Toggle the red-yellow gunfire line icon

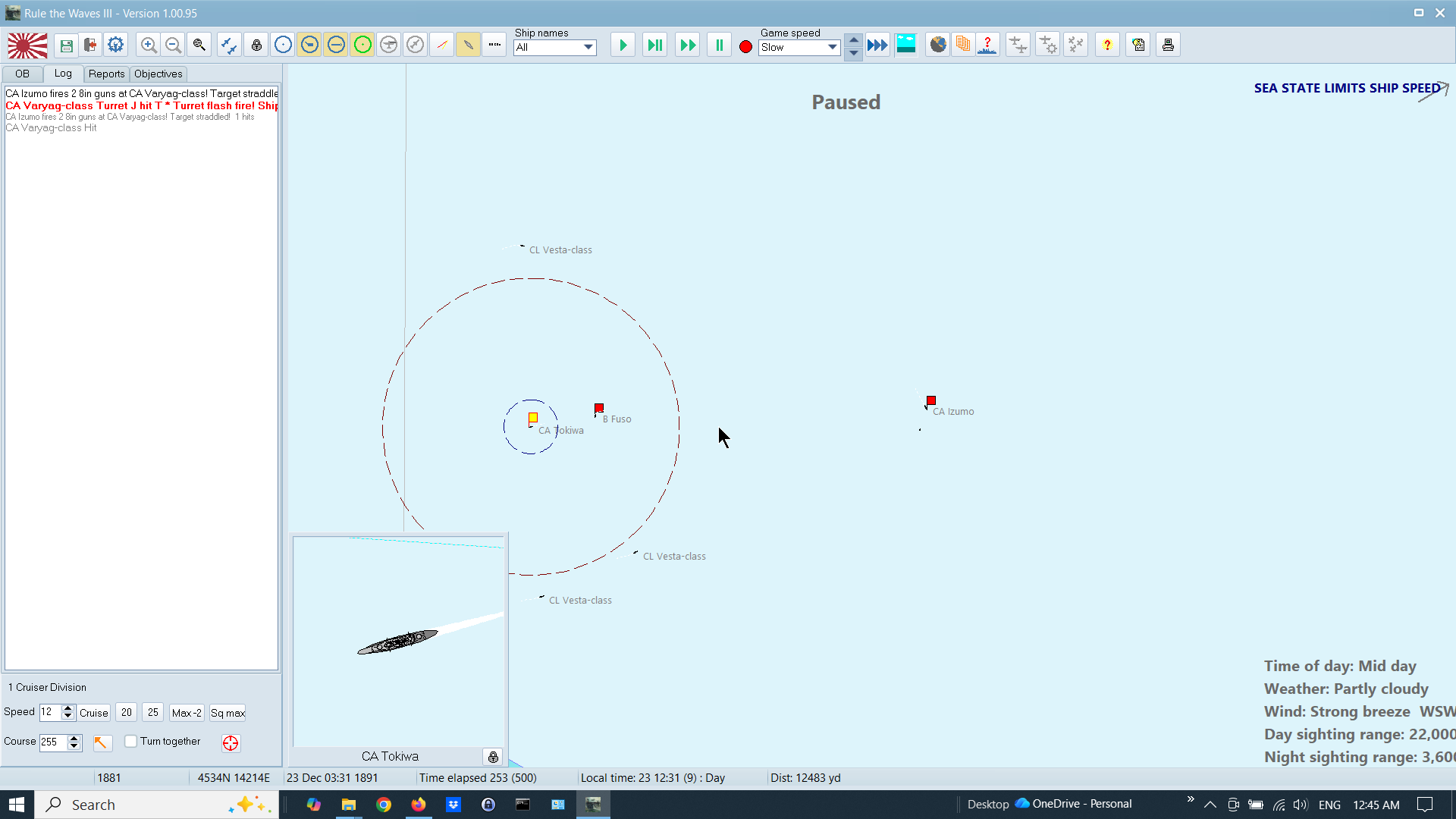coord(441,45)
